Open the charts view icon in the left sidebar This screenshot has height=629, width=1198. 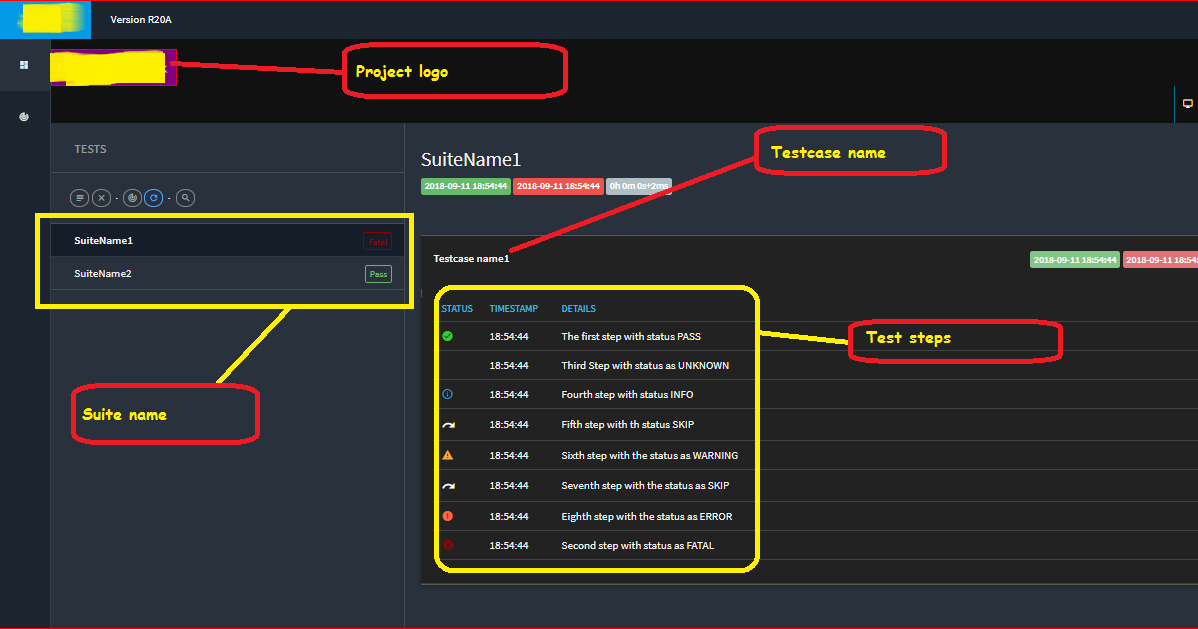coord(23,116)
